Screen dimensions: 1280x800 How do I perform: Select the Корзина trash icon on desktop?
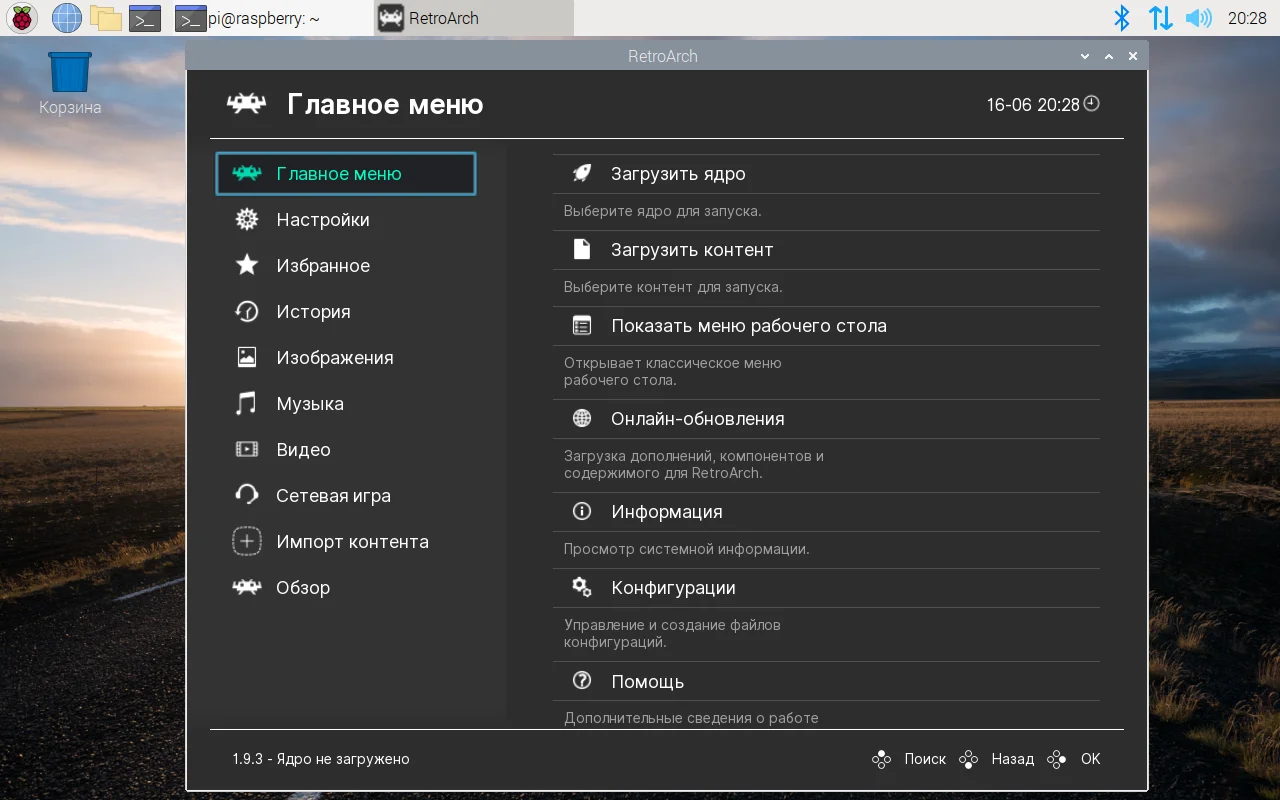(x=70, y=83)
